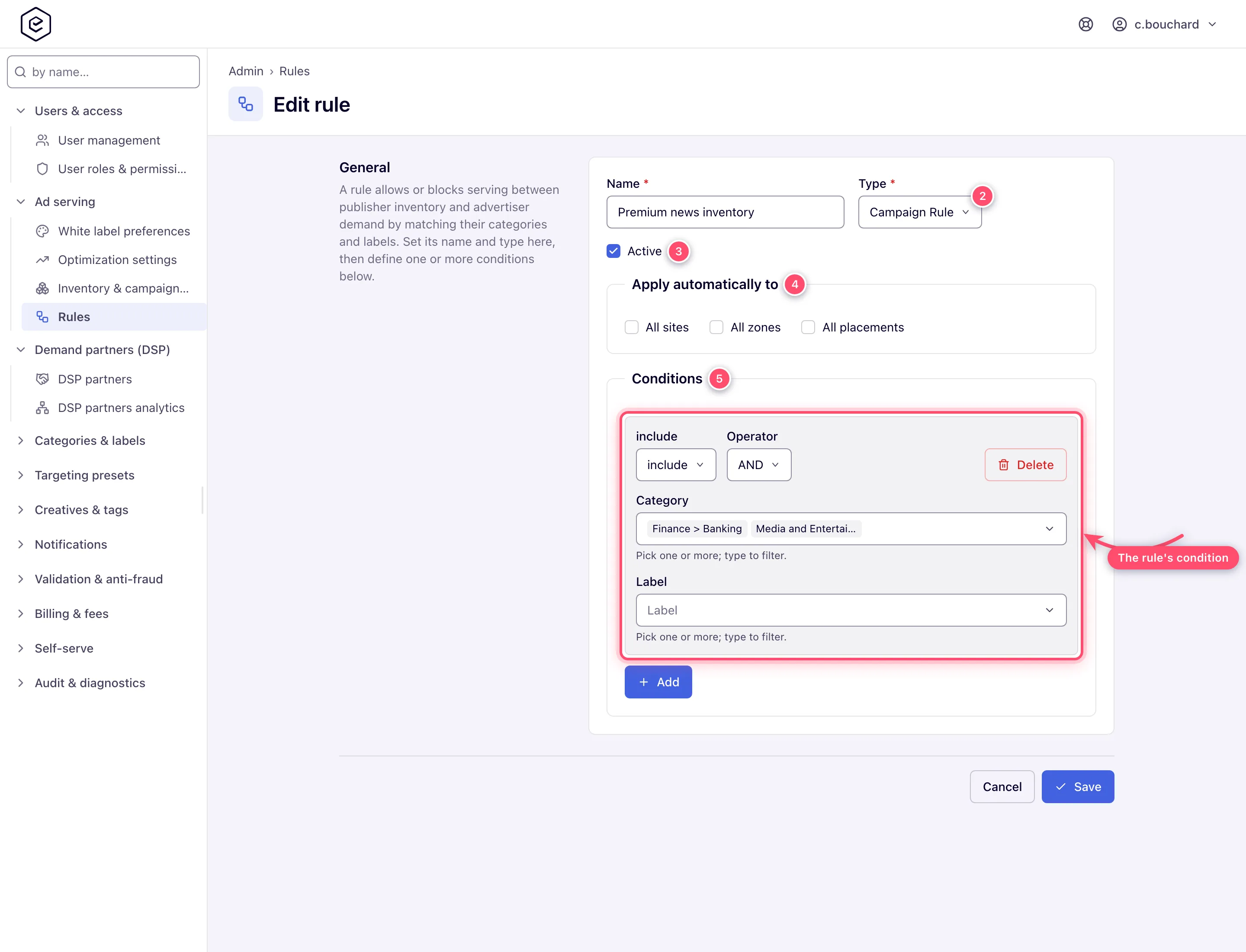This screenshot has width=1246, height=952.
Task: Click the Cancel button
Action: [1002, 787]
